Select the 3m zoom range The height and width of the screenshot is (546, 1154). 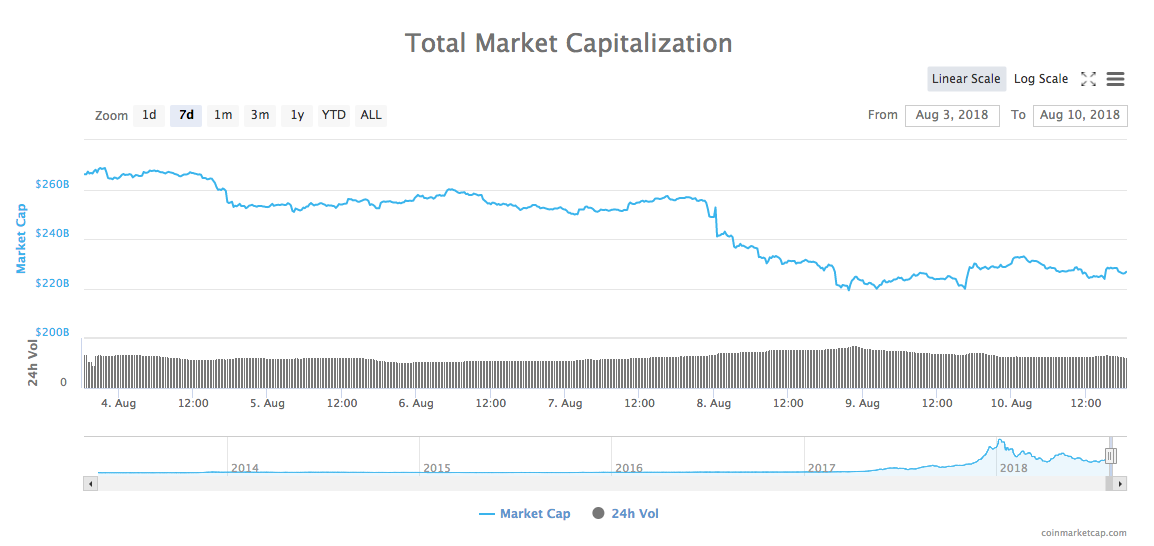tap(260, 115)
